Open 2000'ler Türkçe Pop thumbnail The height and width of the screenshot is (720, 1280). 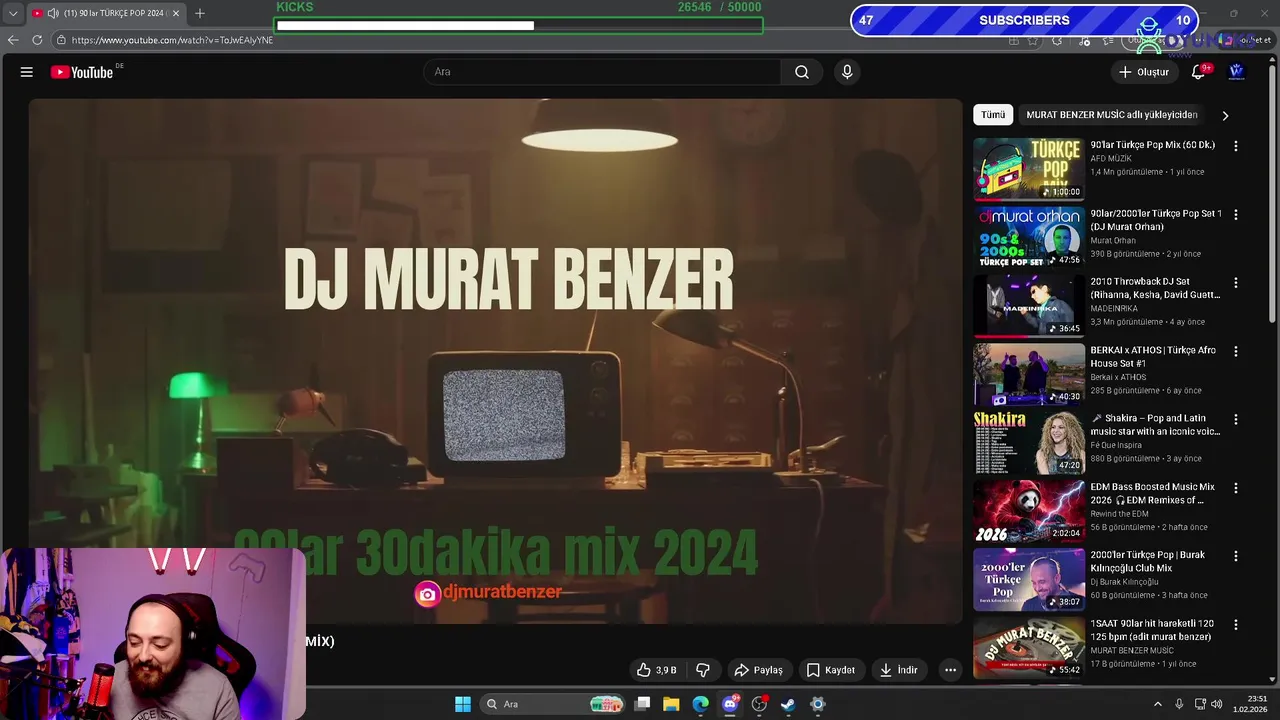click(1029, 579)
